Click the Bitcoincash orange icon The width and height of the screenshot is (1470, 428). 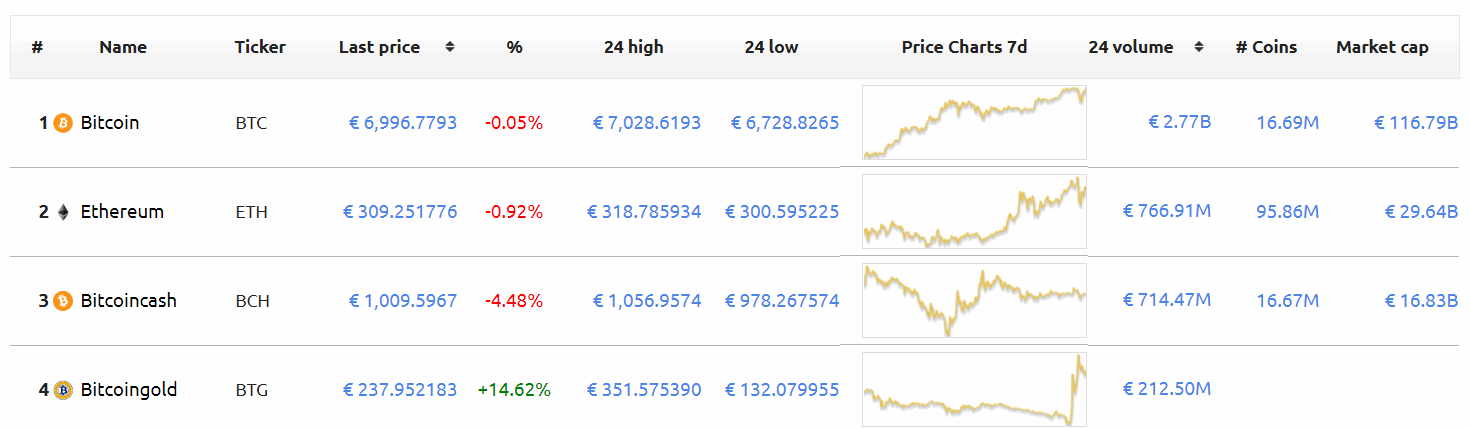tap(63, 301)
